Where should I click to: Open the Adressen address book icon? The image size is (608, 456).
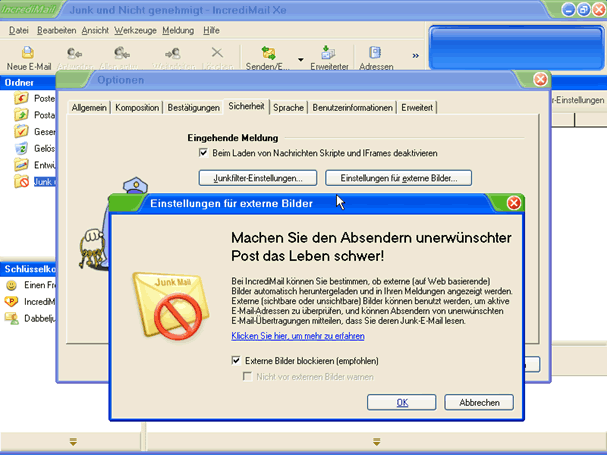tap(375, 52)
